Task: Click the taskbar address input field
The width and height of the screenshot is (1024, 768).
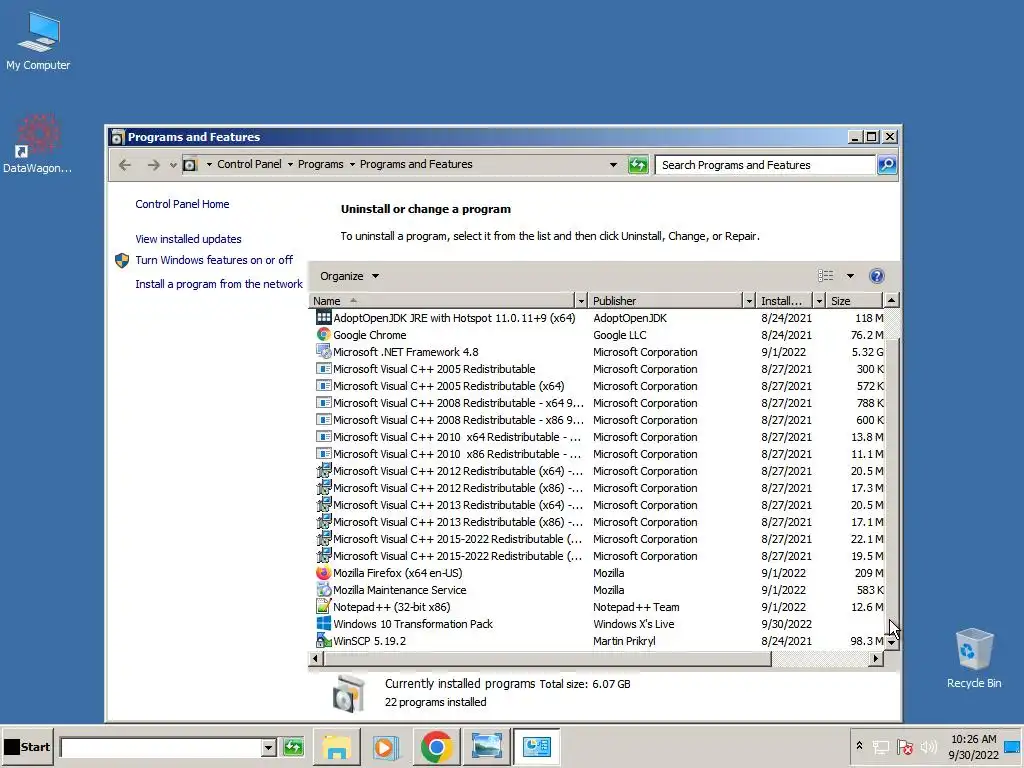Action: click(161, 747)
